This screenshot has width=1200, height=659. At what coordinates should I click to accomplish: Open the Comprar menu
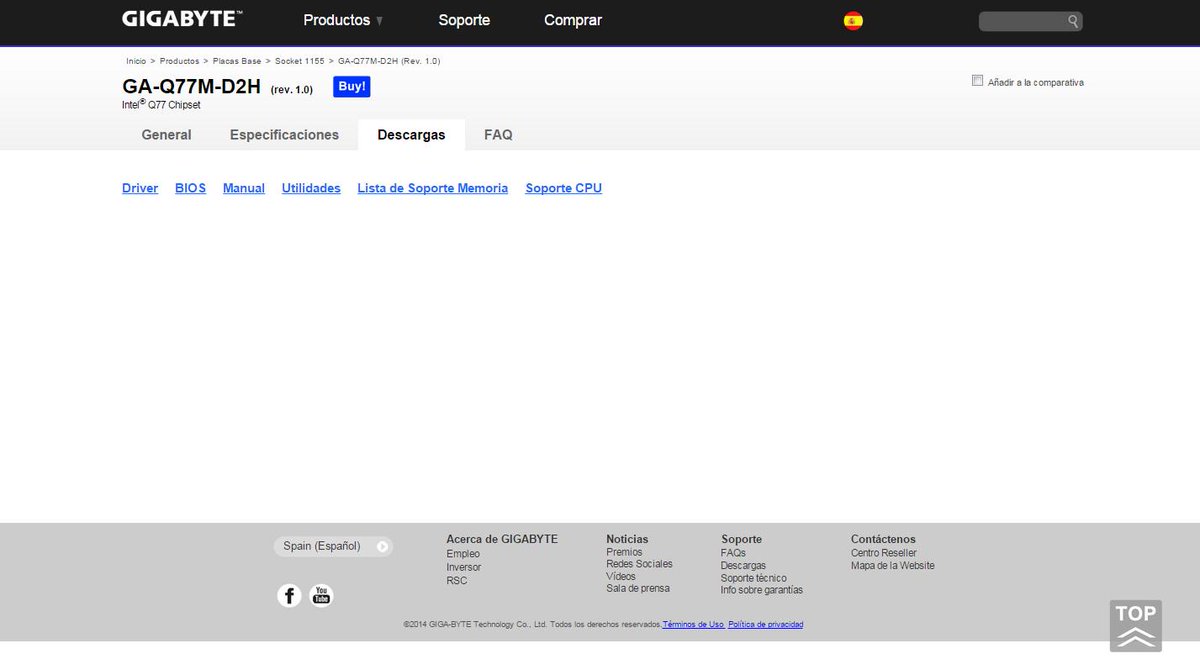[x=573, y=20]
